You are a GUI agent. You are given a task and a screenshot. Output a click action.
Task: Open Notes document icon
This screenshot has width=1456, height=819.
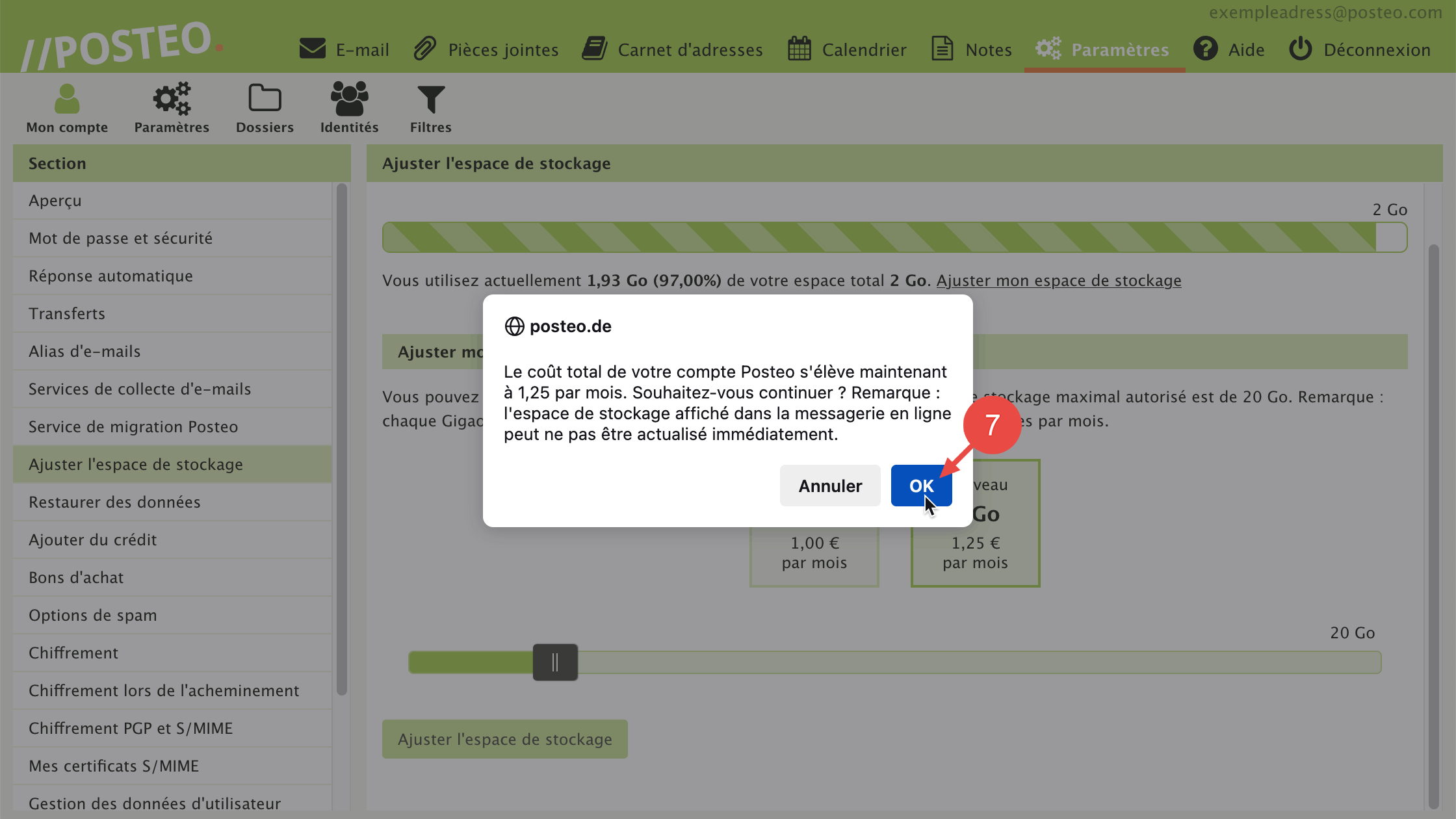(x=942, y=49)
